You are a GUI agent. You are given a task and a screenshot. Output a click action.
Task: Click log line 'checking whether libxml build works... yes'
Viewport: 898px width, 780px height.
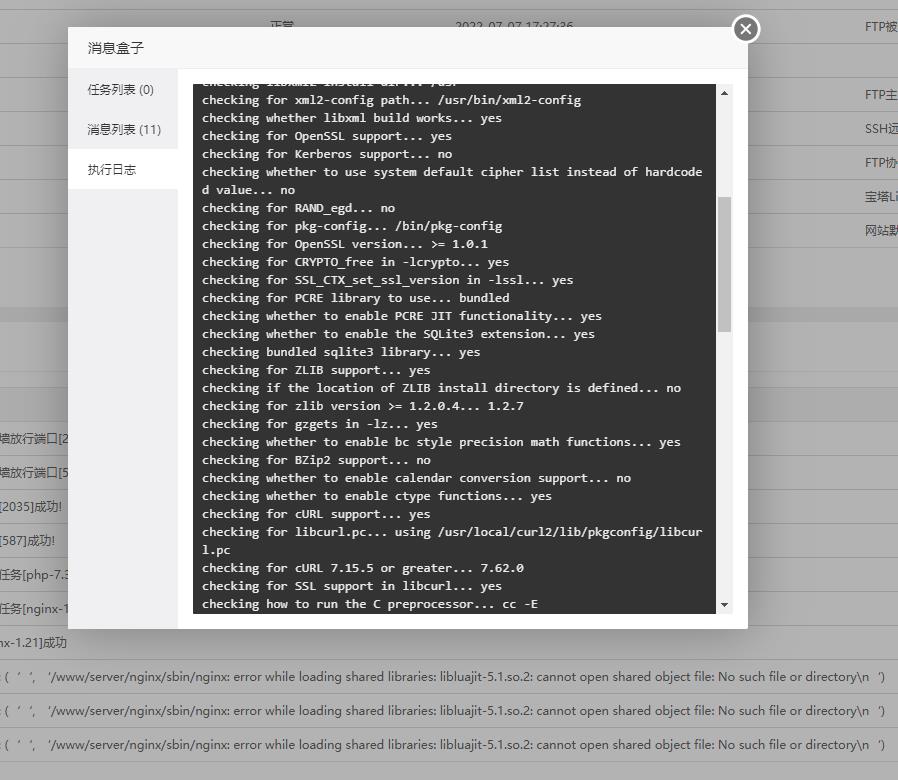(352, 118)
